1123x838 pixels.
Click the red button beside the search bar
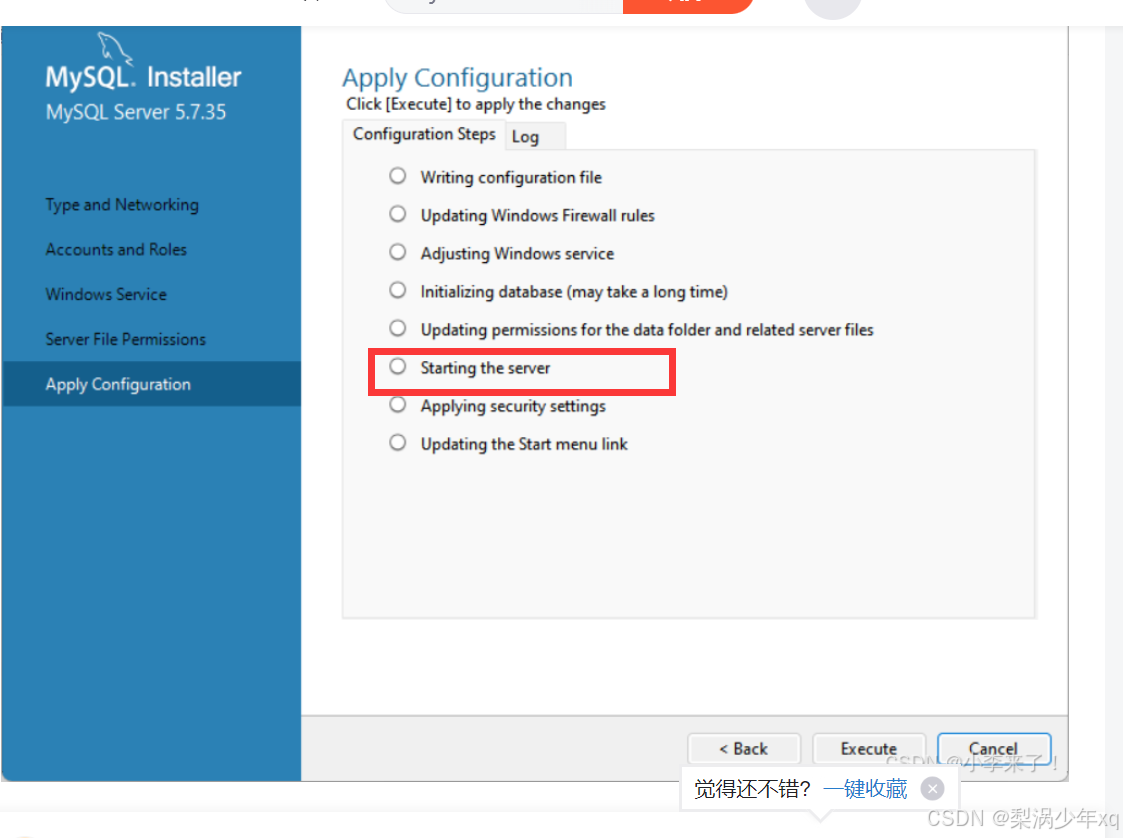(688, 5)
